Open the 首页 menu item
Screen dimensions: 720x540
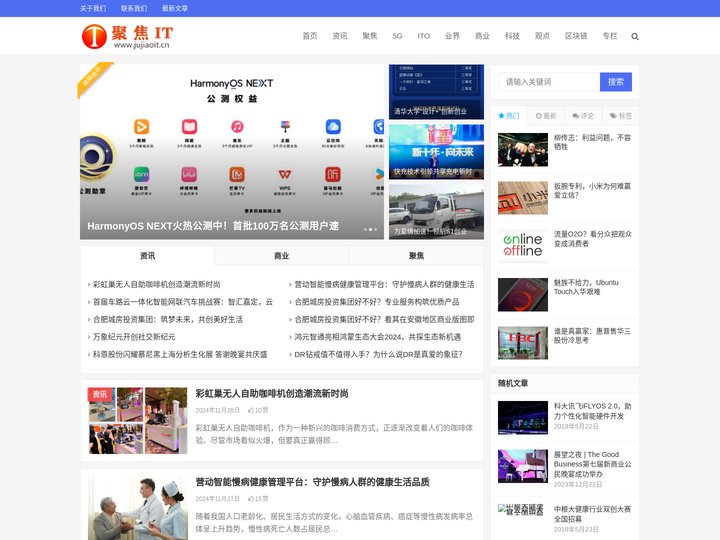point(309,36)
